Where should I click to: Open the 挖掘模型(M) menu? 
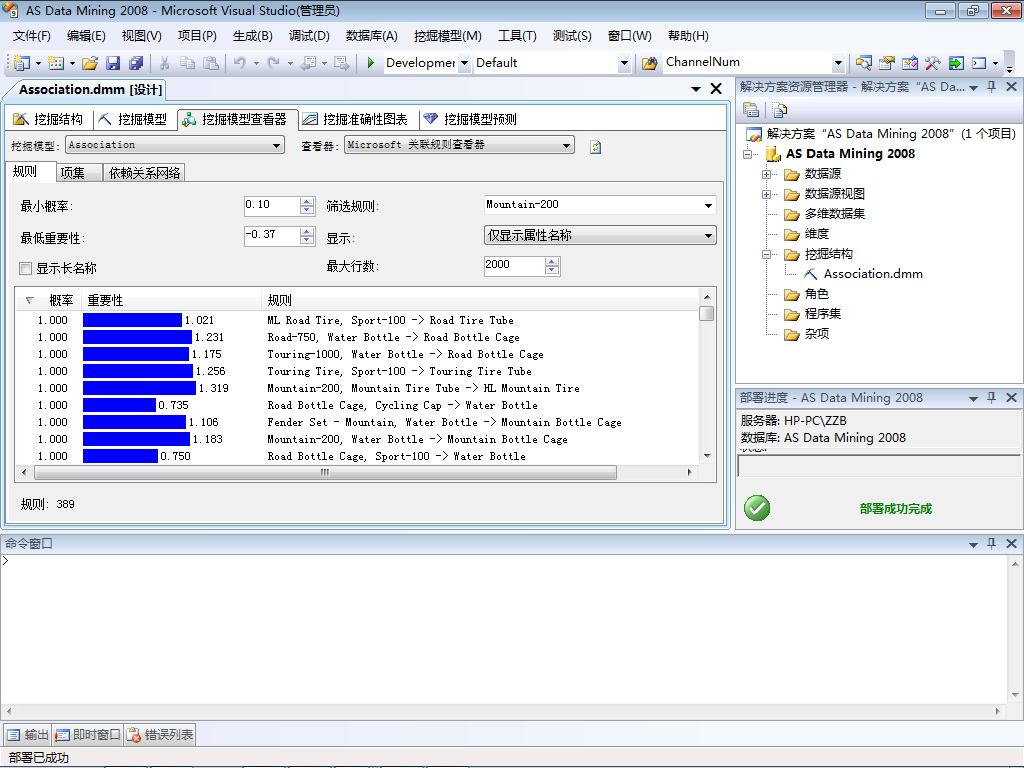coord(447,36)
